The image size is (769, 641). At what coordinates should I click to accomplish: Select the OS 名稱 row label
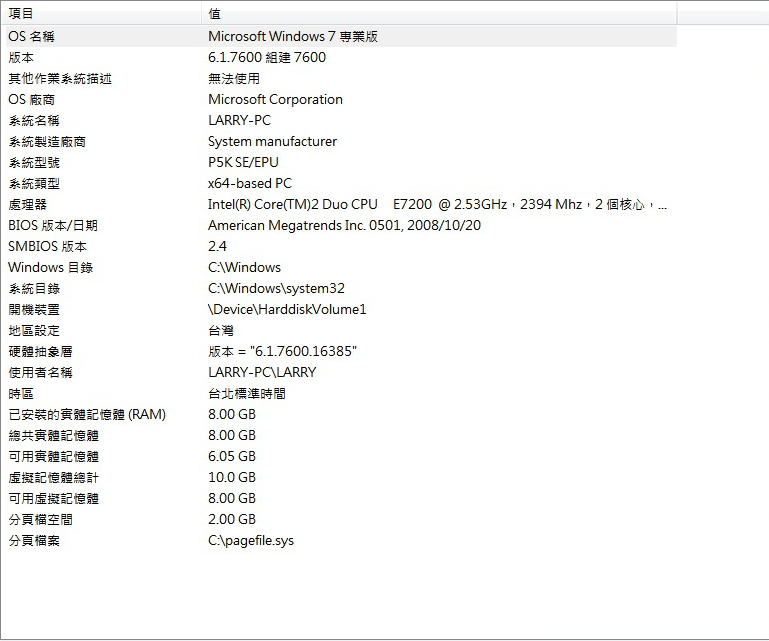(x=31, y=36)
